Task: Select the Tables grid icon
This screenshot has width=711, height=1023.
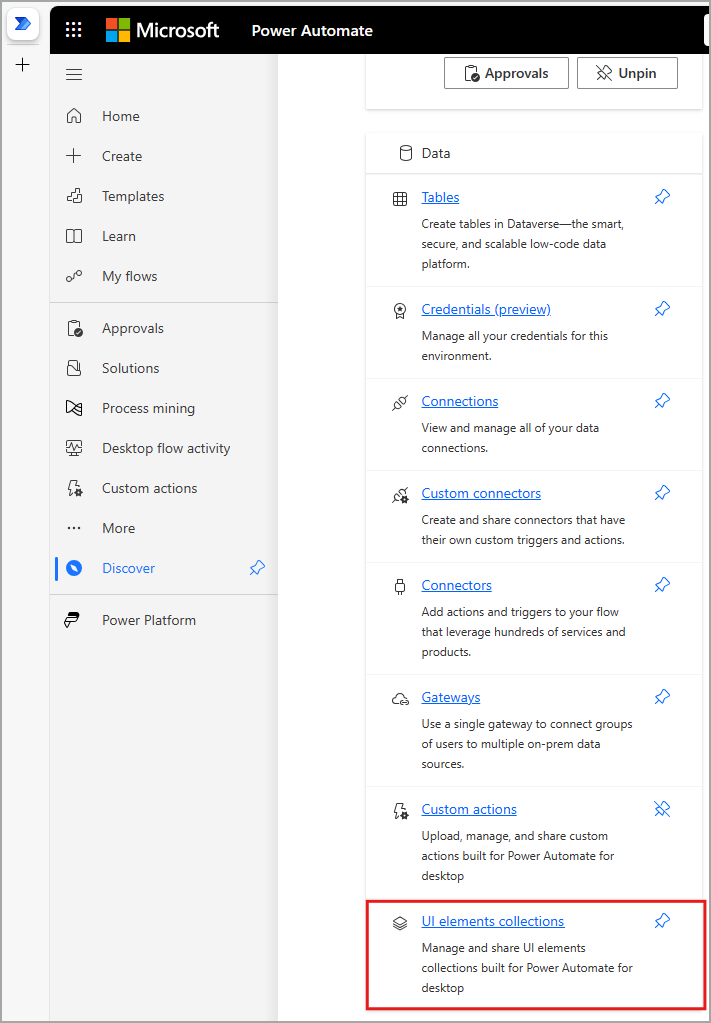Action: [402, 197]
